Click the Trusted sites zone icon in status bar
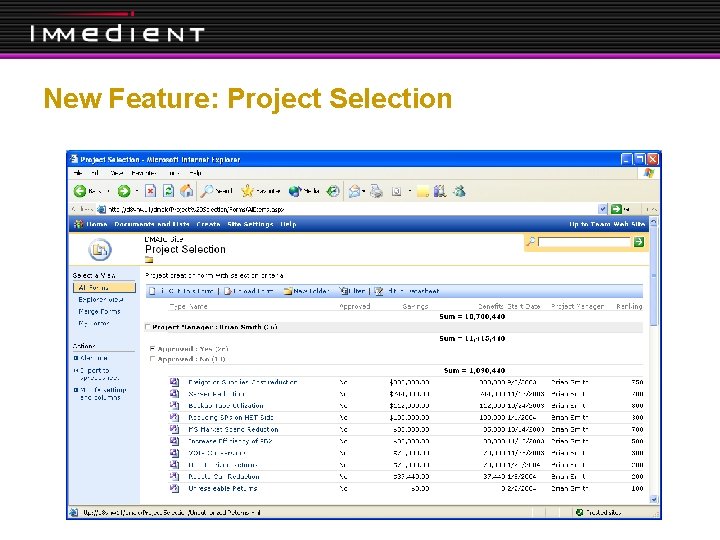720x540 pixels. (x=579, y=512)
